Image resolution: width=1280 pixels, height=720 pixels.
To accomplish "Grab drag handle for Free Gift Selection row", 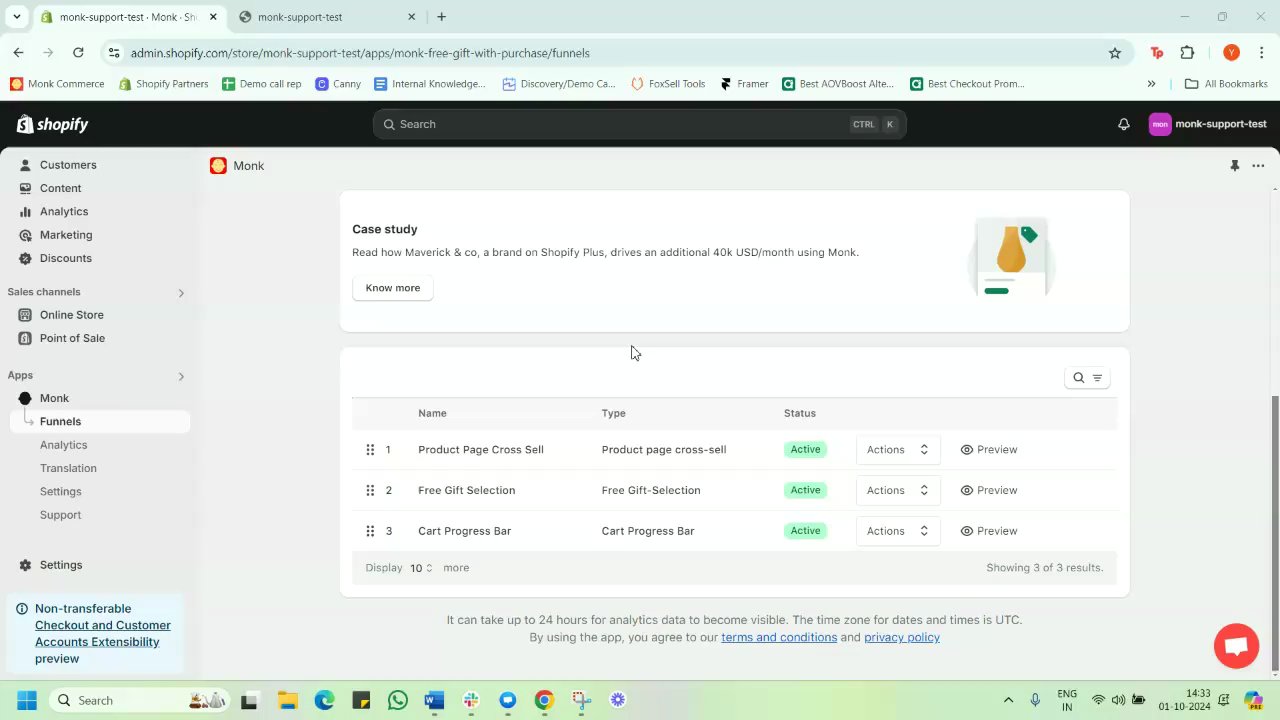I will click(x=370, y=490).
